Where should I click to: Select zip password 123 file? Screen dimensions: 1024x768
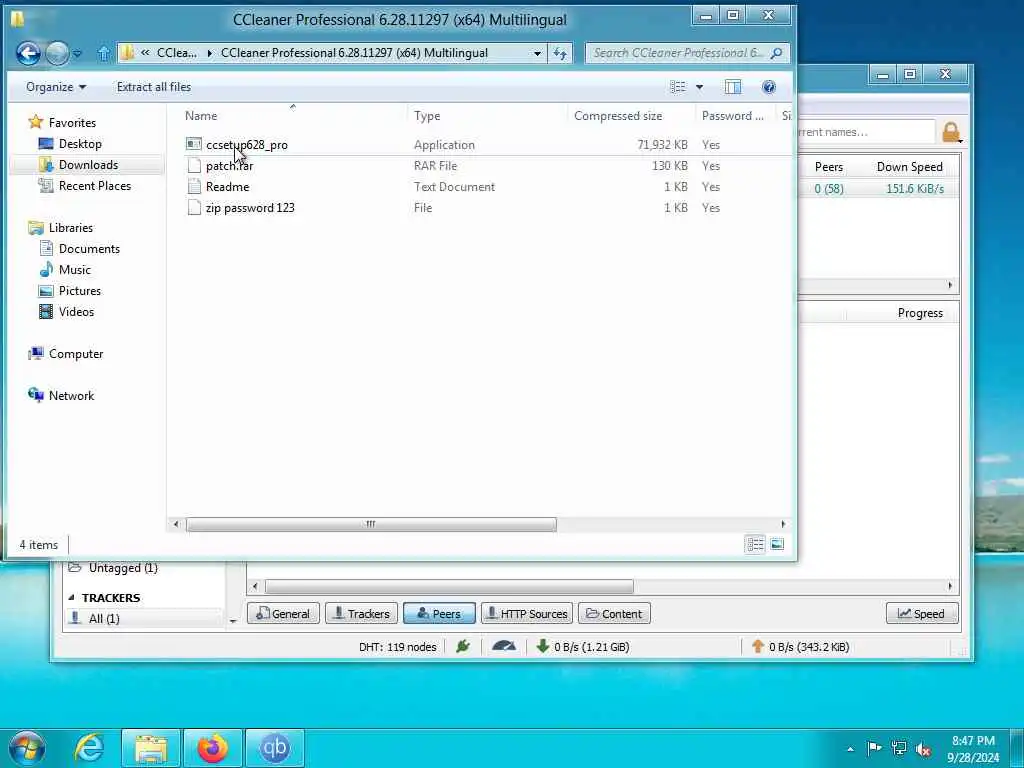(x=250, y=207)
